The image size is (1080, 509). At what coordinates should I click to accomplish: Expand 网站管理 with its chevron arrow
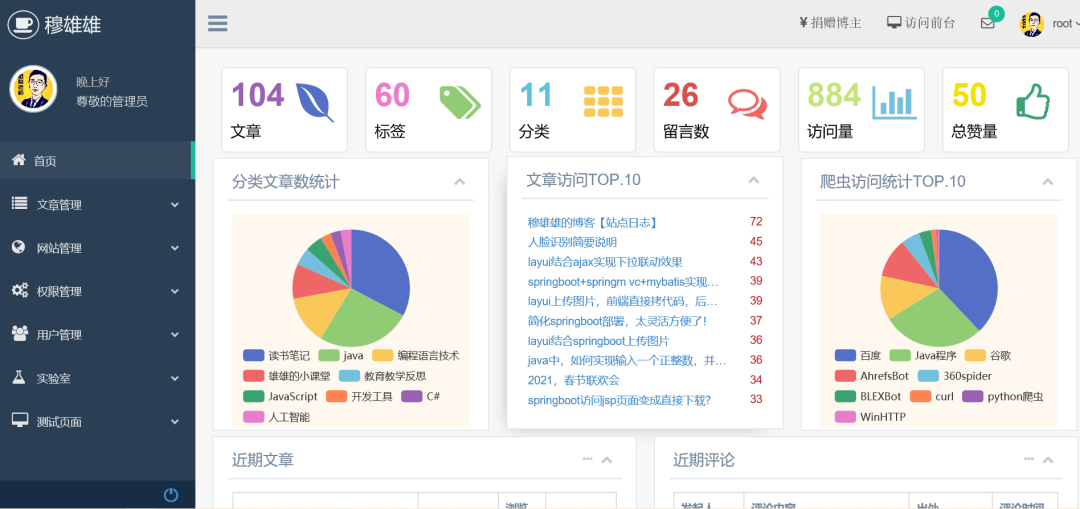coord(175,249)
